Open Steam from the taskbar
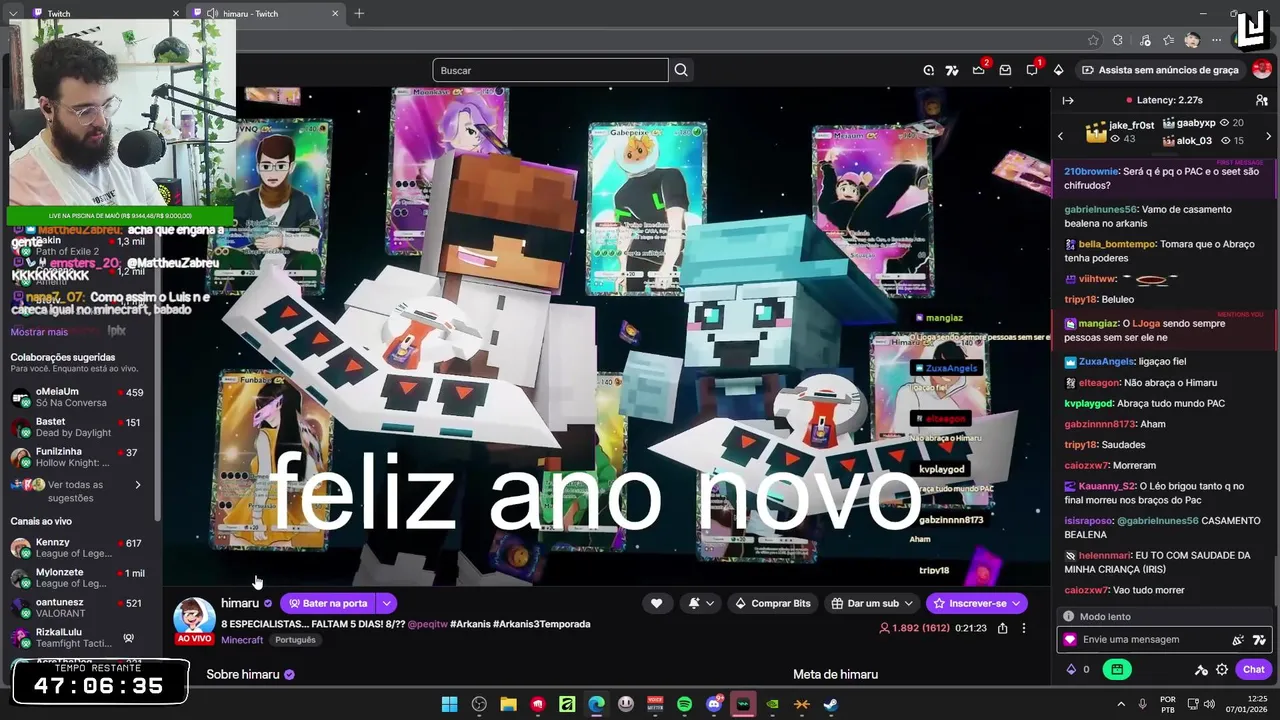Viewport: 1280px width, 720px height. coord(831,704)
